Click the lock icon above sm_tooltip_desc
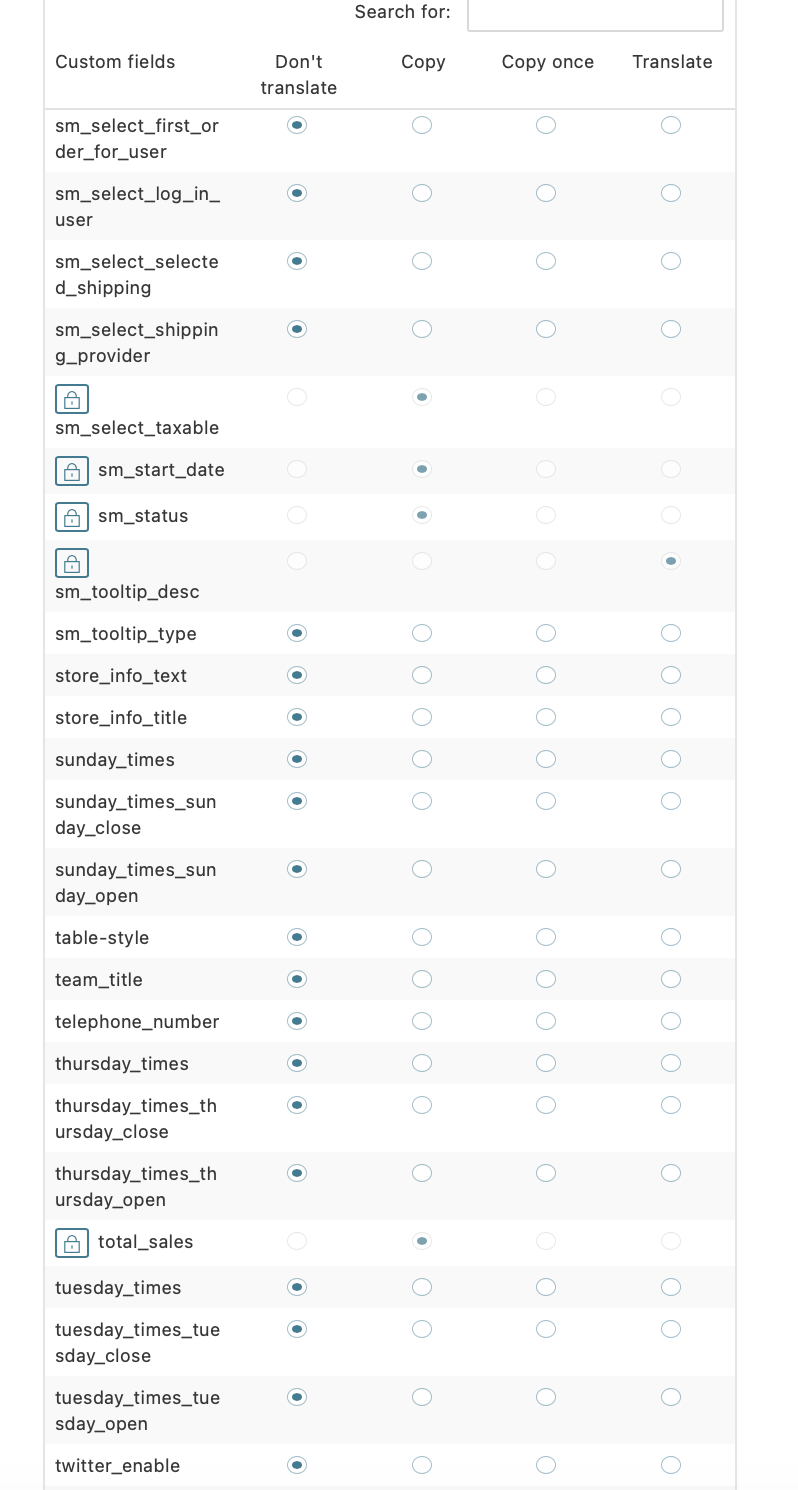The image size is (798, 1490). click(x=72, y=562)
